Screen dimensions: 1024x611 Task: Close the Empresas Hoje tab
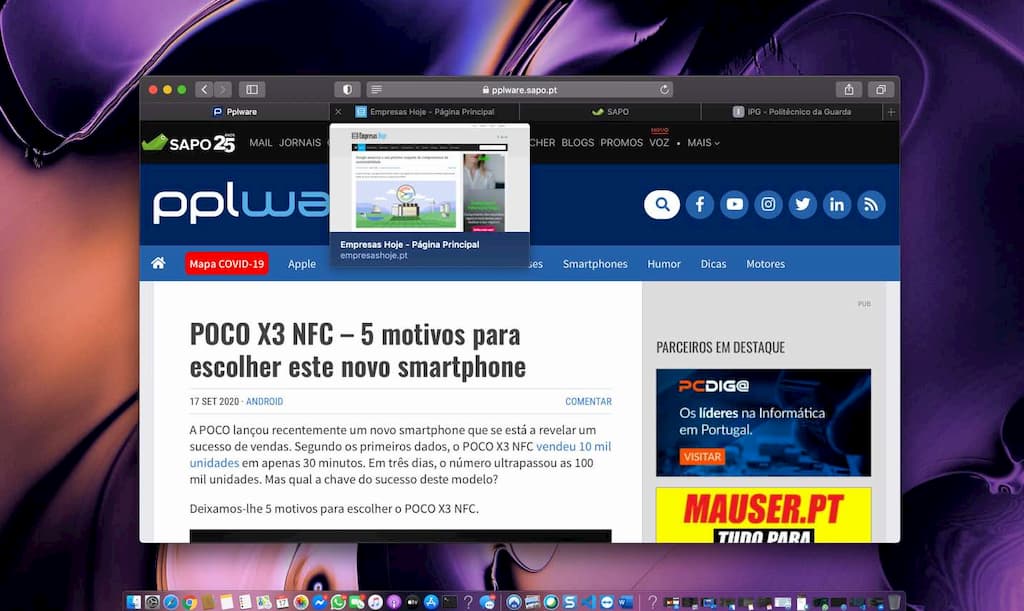click(338, 112)
